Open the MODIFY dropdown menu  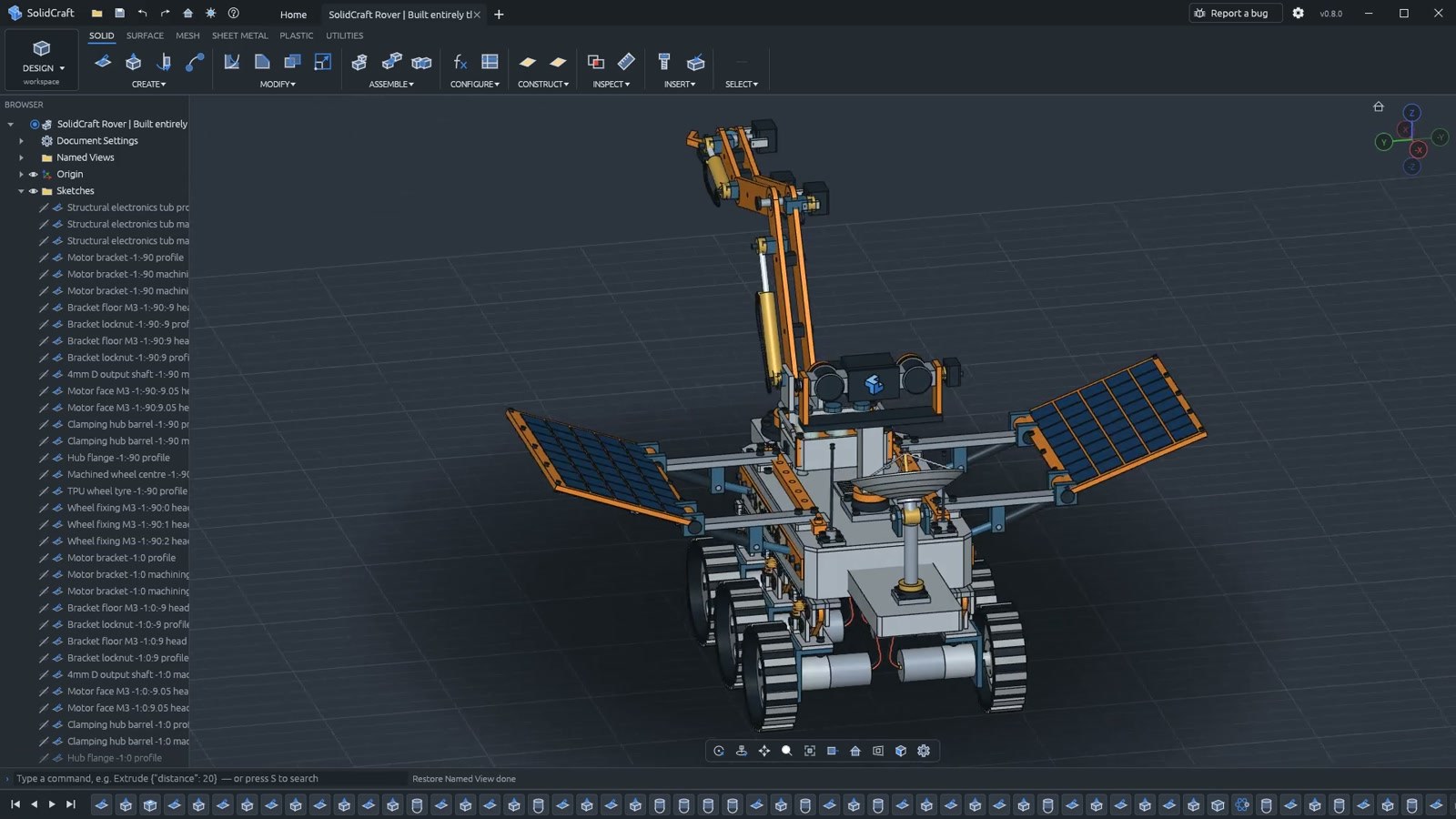pos(278,84)
